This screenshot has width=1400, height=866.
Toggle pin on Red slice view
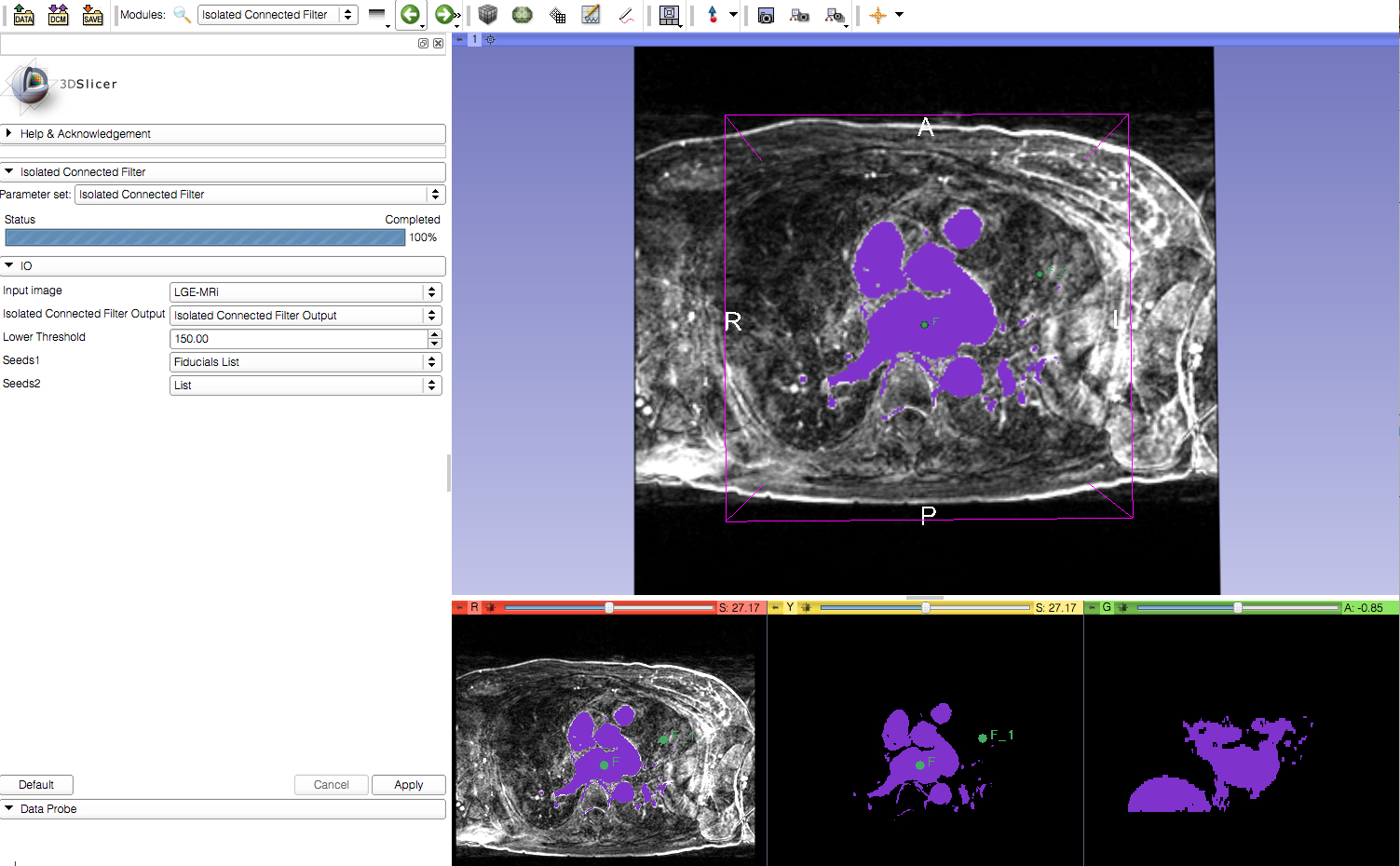tap(459, 607)
